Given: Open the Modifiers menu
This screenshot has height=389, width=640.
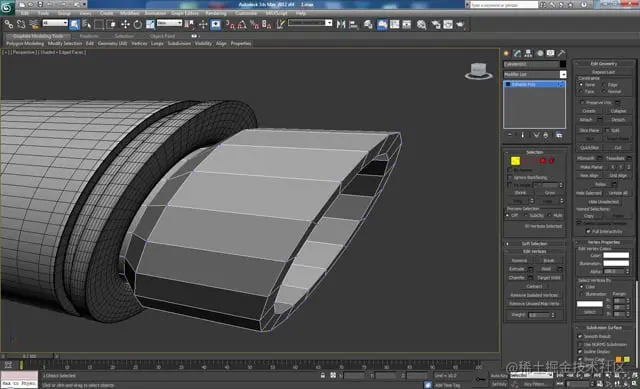Looking at the screenshot, I should [129, 13].
